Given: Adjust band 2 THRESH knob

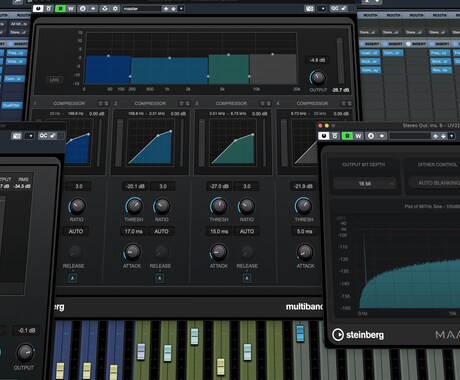Looking at the screenshot, I should 134,206.
